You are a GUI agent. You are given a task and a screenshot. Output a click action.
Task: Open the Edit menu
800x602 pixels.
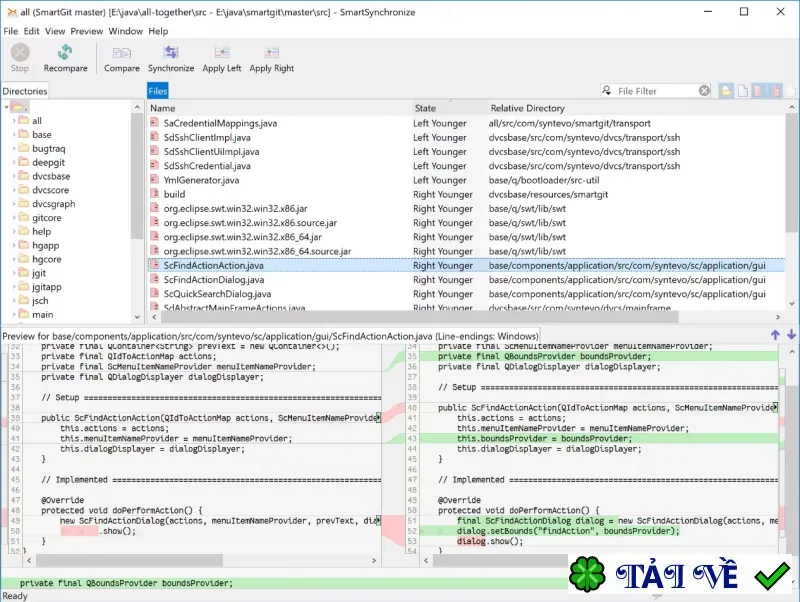31,31
